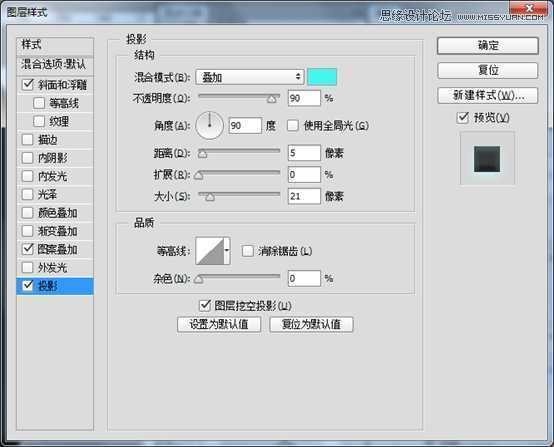Image resolution: width=554 pixels, height=447 pixels.
Task: Select the 外发光 row label
Action: pyautogui.click(x=52, y=268)
